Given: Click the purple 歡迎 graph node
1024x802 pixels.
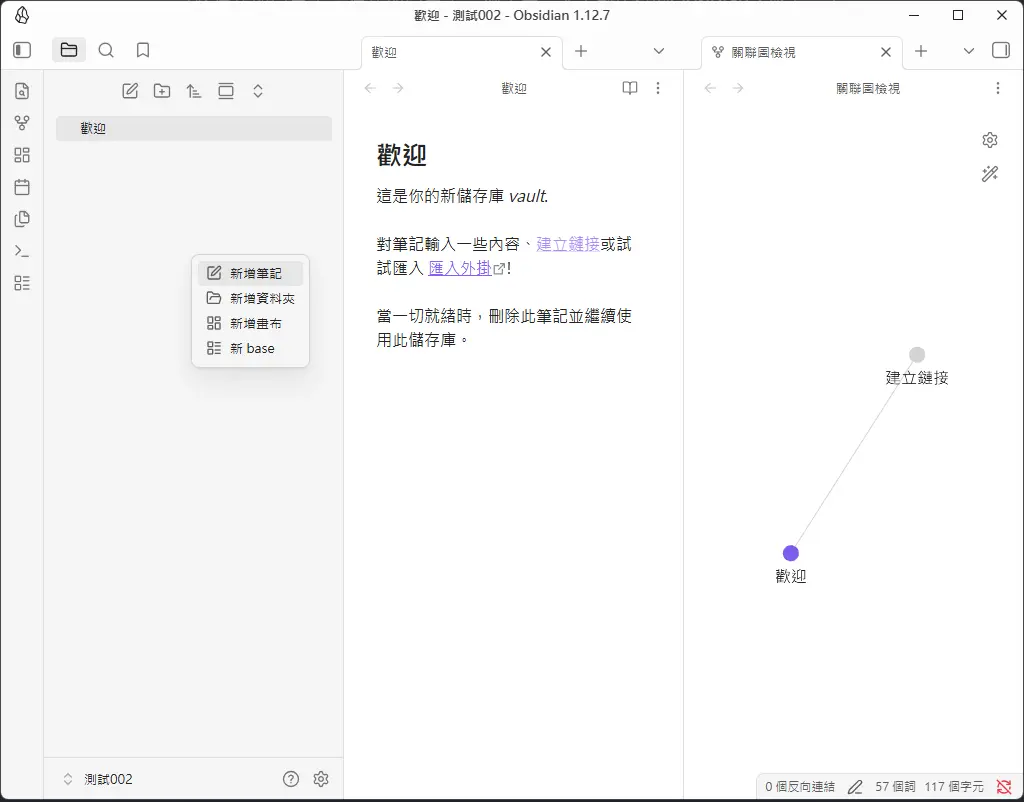Looking at the screenshot, I should 791,553.
